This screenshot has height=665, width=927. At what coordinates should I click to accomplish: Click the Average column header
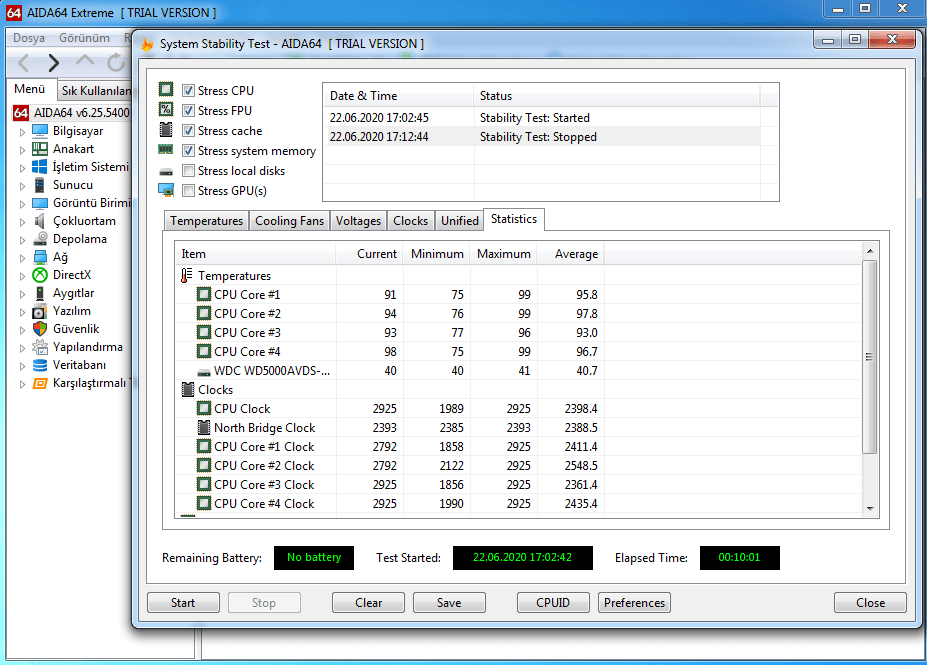click(x=571, y=254)
